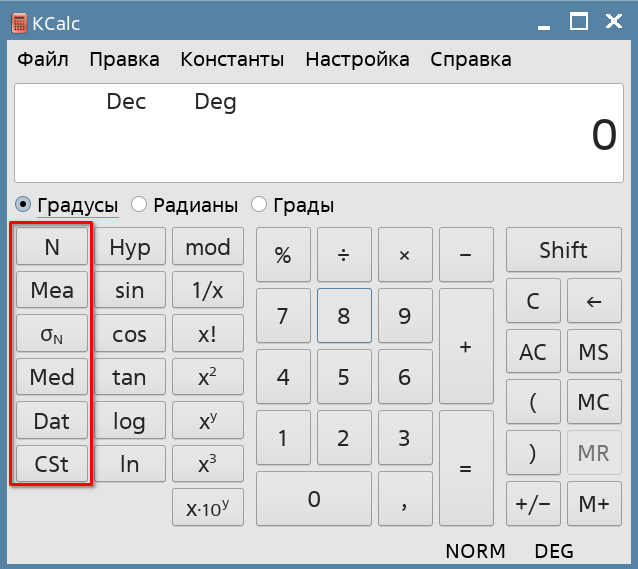Click the division ÷ operator button

coord(344,255)
